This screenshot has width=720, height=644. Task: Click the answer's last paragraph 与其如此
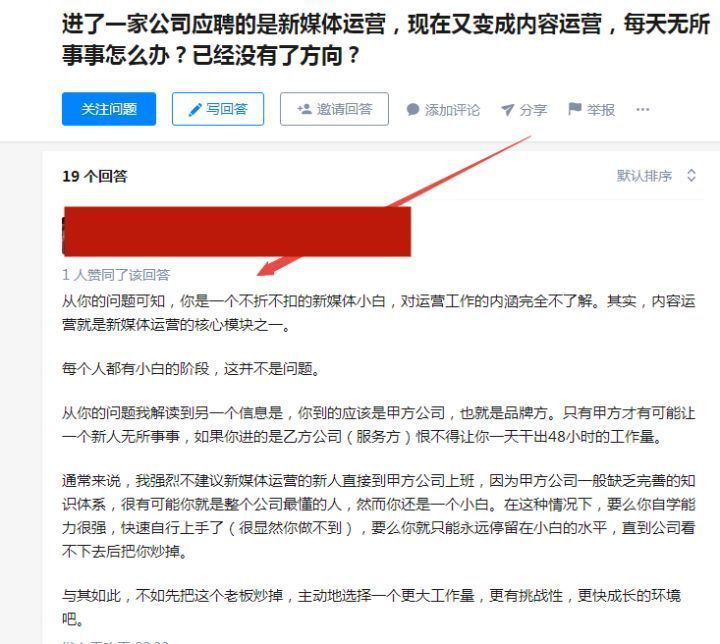[371, 607]
